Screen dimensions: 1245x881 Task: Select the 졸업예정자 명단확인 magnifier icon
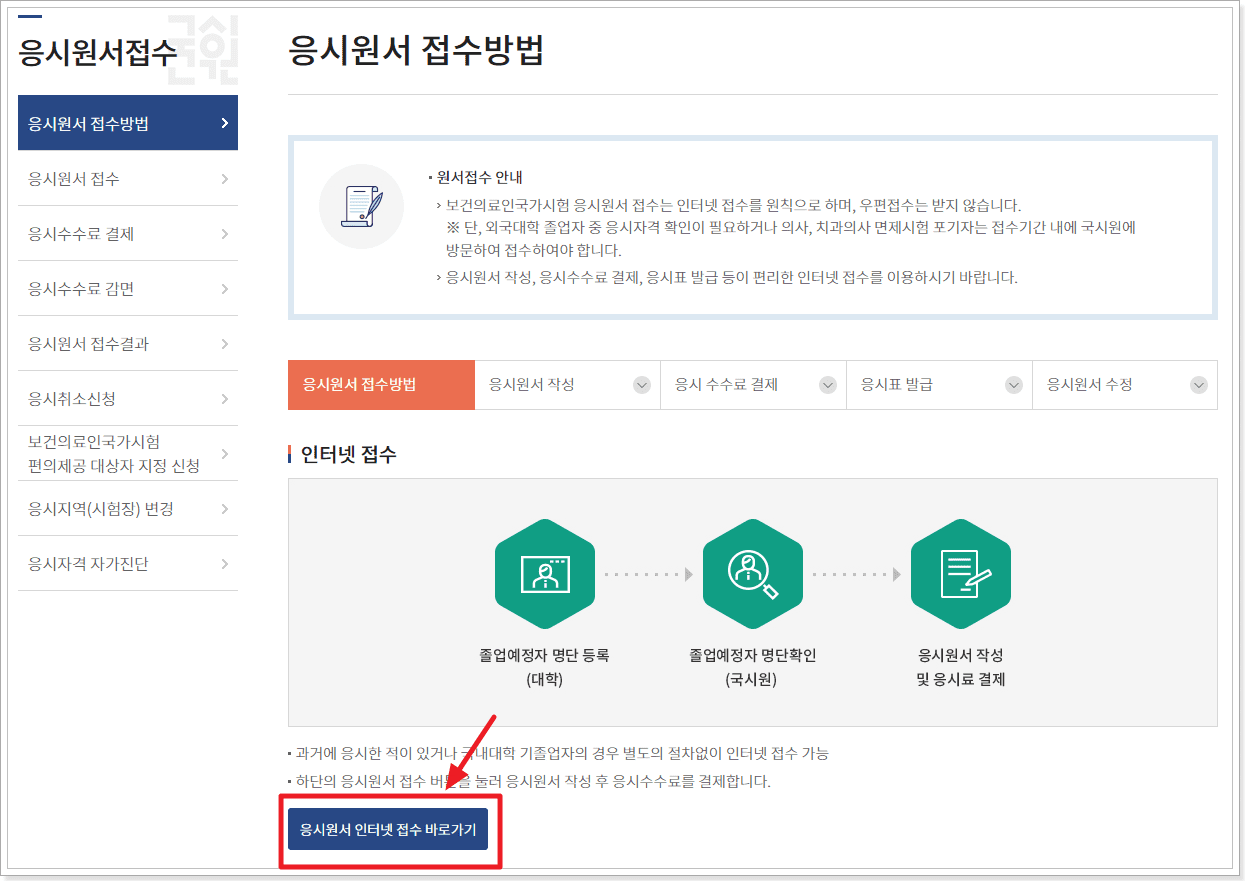tap(753, 573)
